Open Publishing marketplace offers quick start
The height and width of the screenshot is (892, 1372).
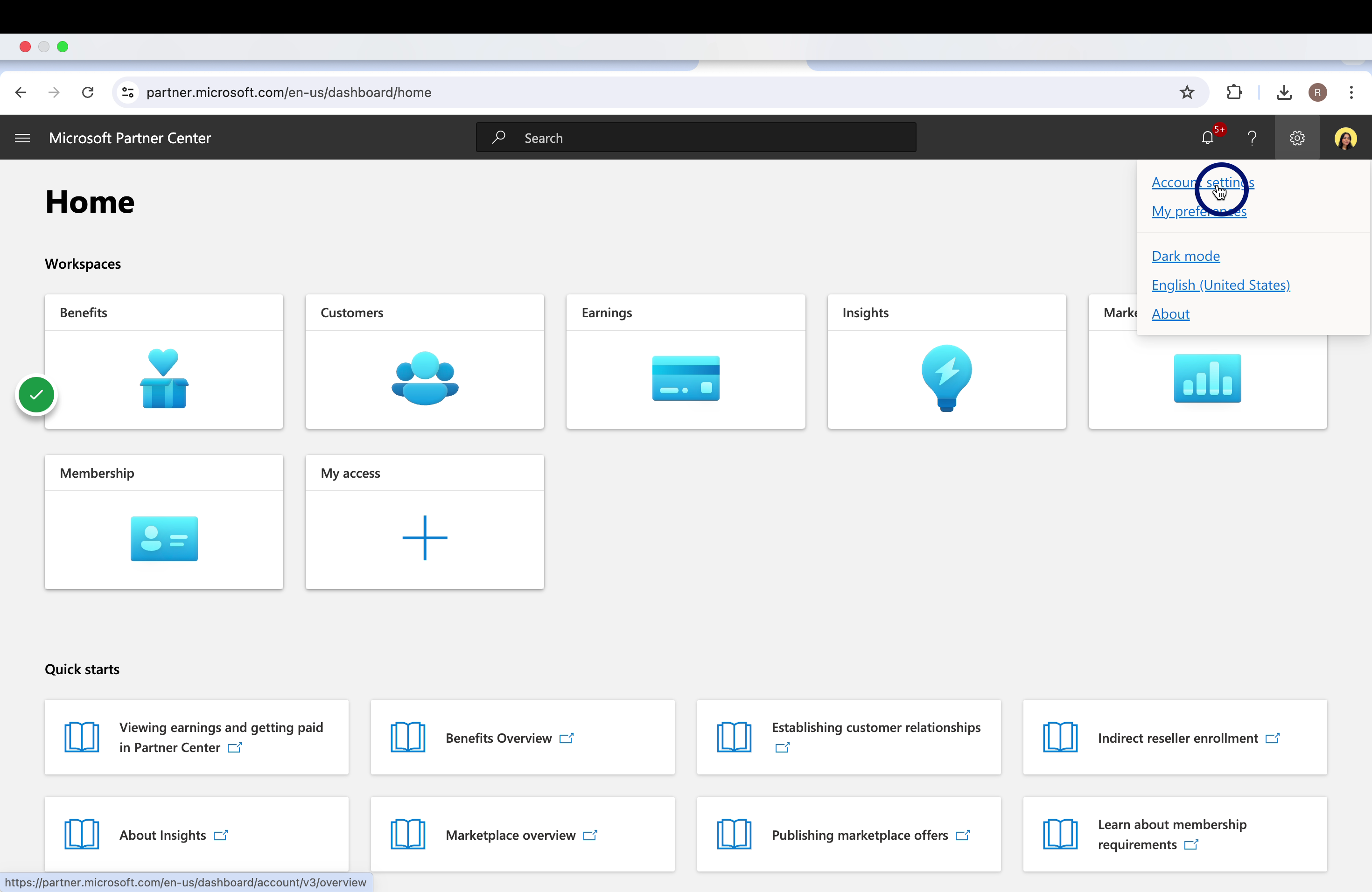point(848,834)
